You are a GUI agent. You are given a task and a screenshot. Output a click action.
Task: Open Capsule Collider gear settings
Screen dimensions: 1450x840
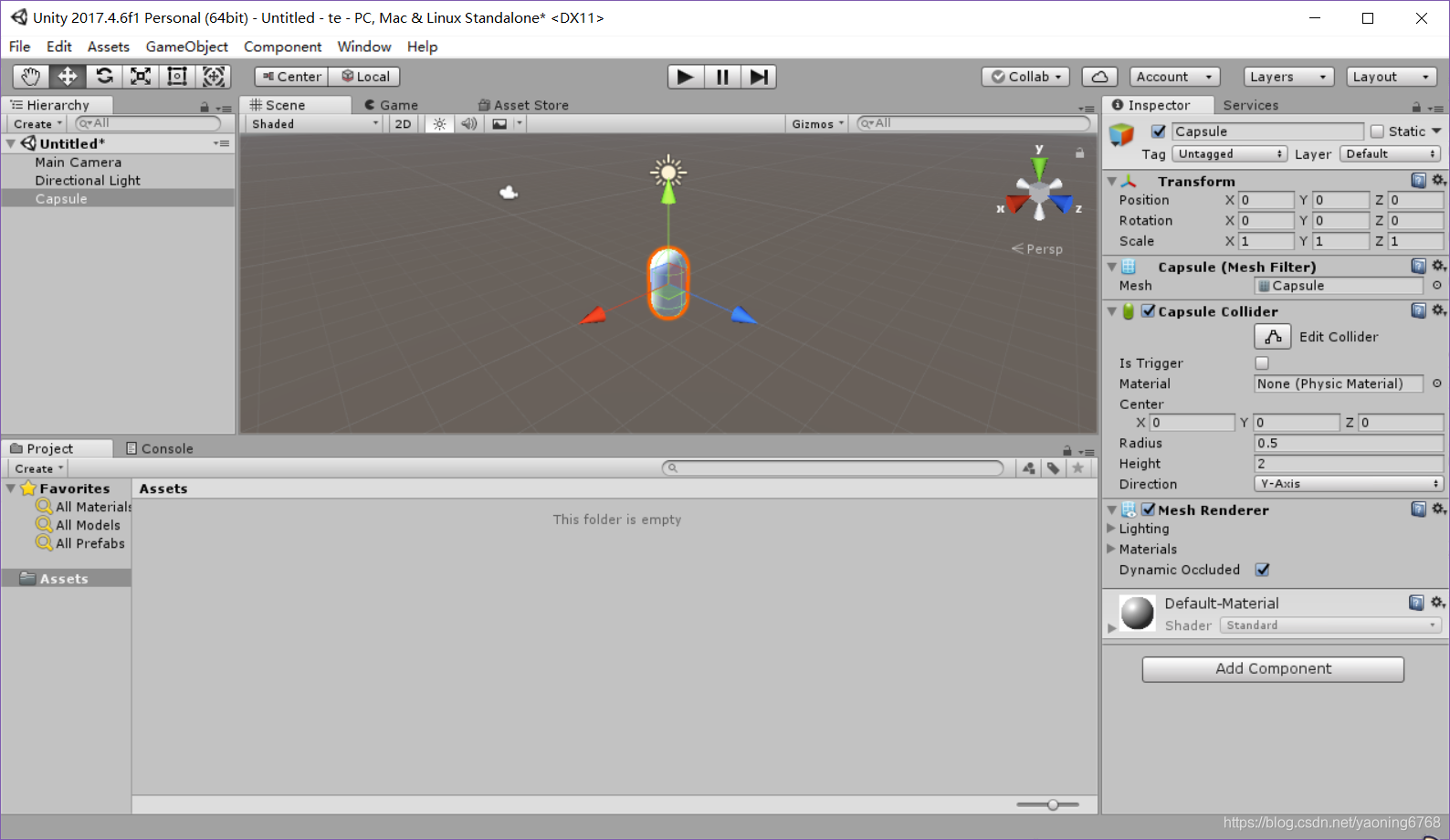coord(1438,310)
